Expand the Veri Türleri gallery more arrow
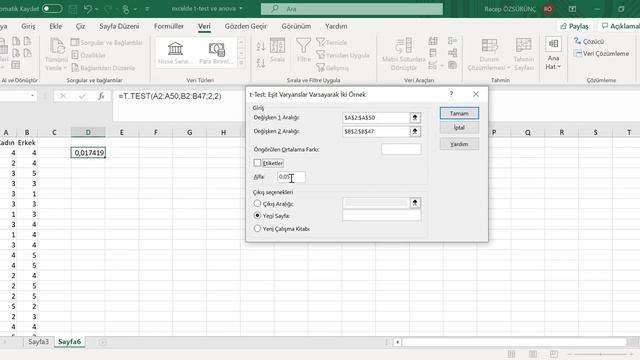Screen dimensions: 640x360 (241, 62)
